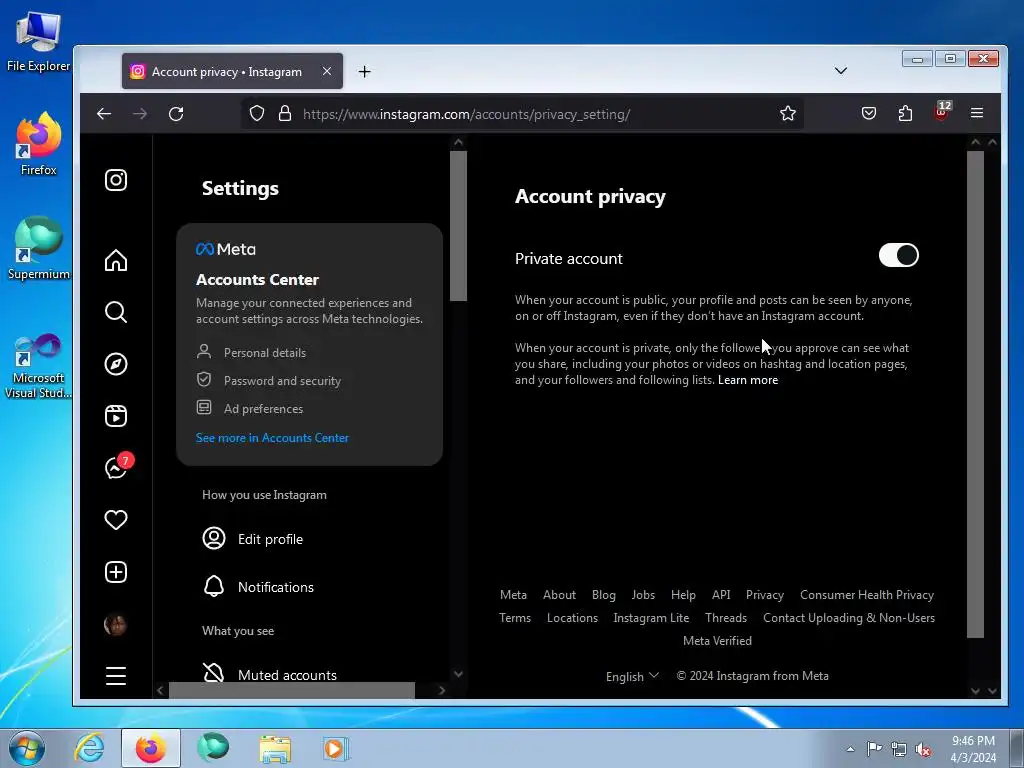The height and width of the screenshot is (768, 1024).
Task: Open the Threads footer link
Action: click(726, 618)
